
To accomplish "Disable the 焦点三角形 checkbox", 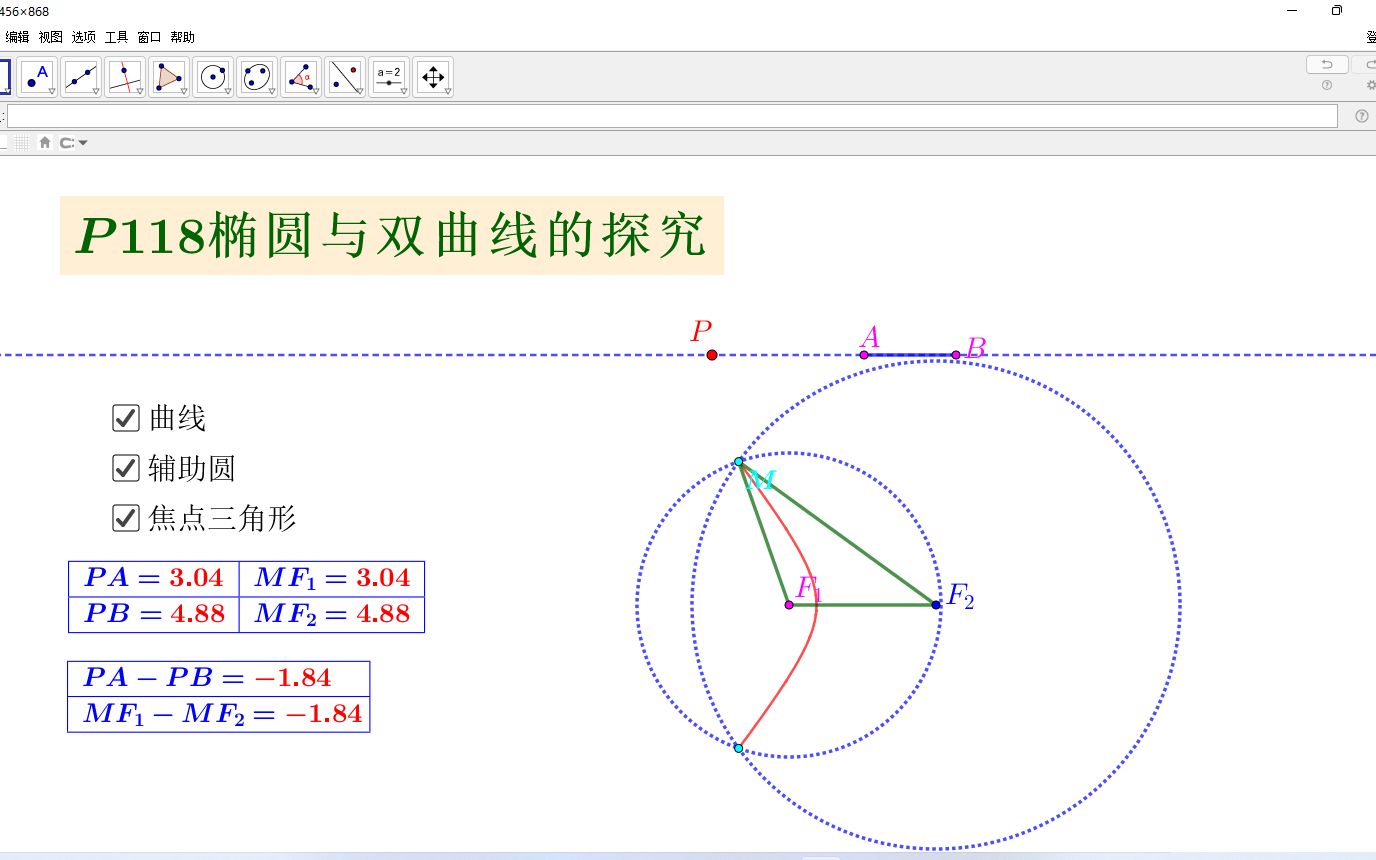I will click(x=125, y=518).
